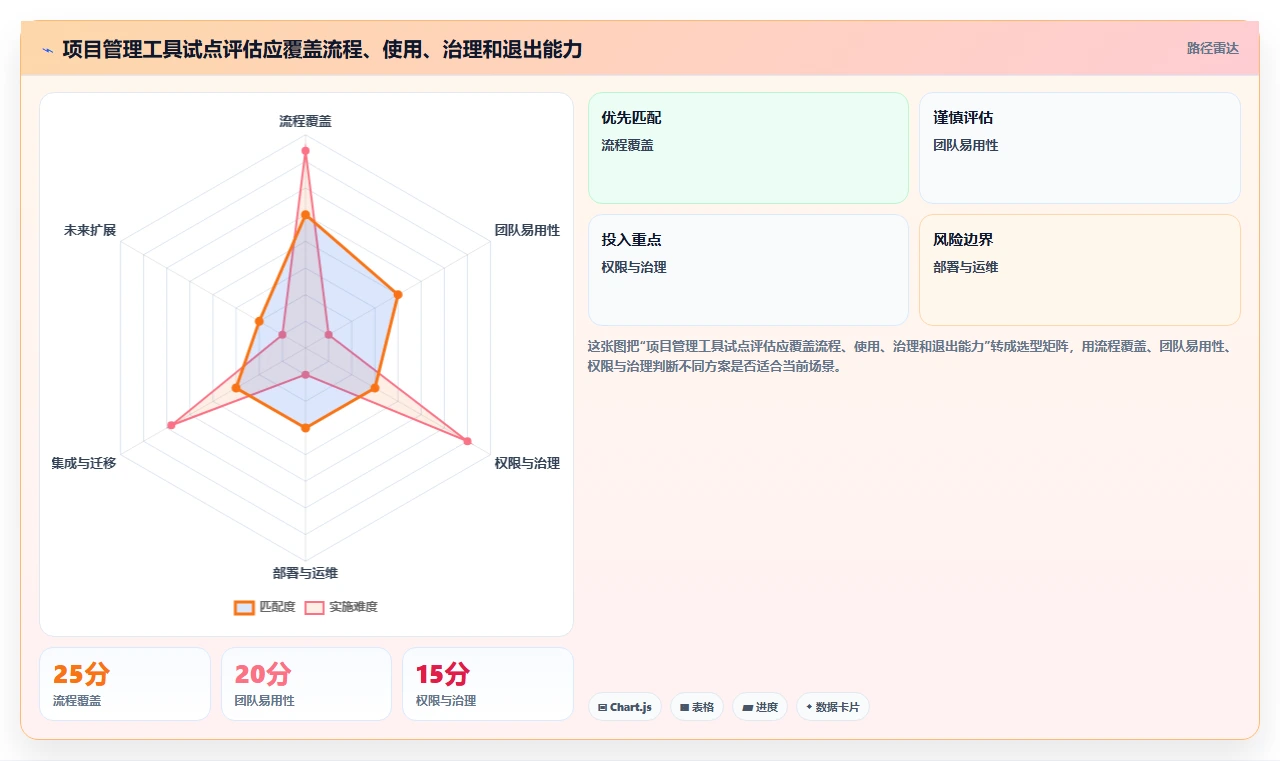Click the orange 匹配度 point on 权限与治理 axis
The width and height of the screenshot is (1280, 761).
[375, 387]
